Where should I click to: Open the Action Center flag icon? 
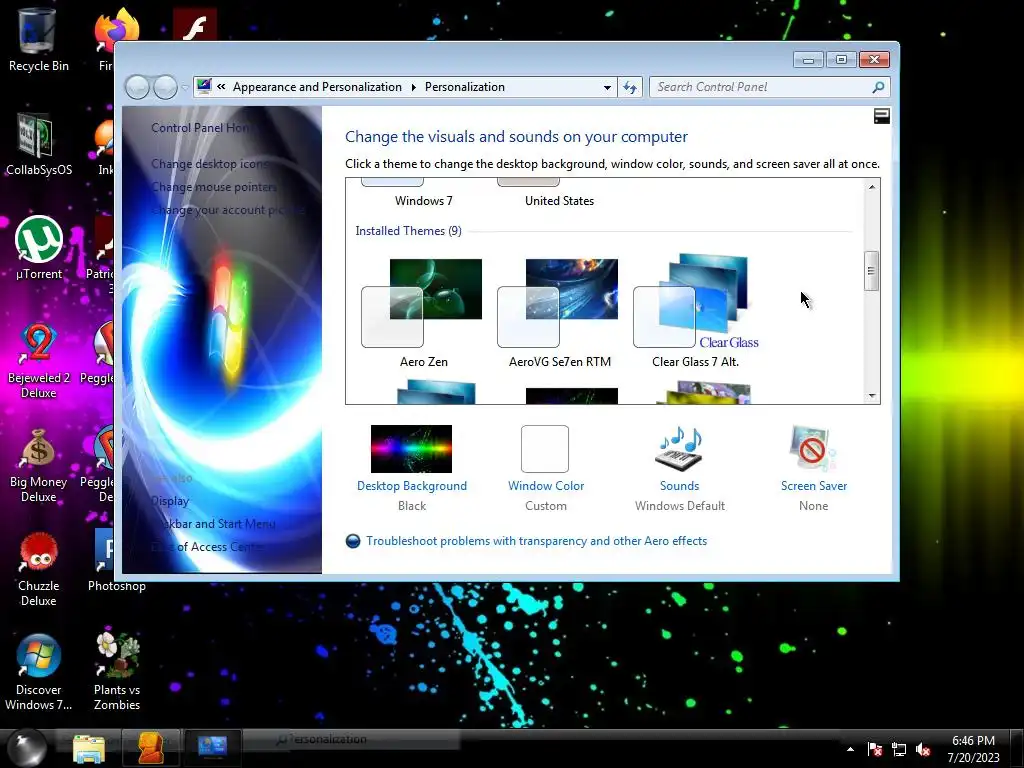click(875, 750)
